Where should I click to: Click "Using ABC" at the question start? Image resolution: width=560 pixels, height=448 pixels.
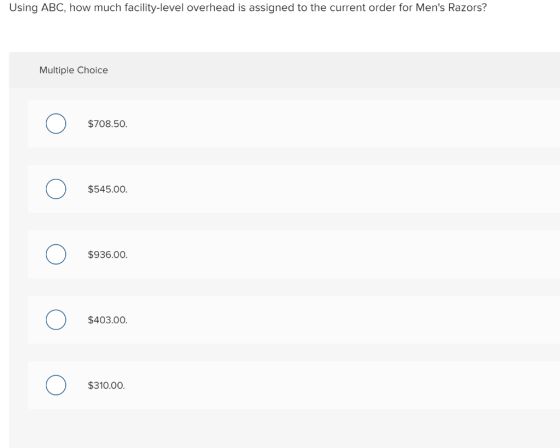click(37, 8)
